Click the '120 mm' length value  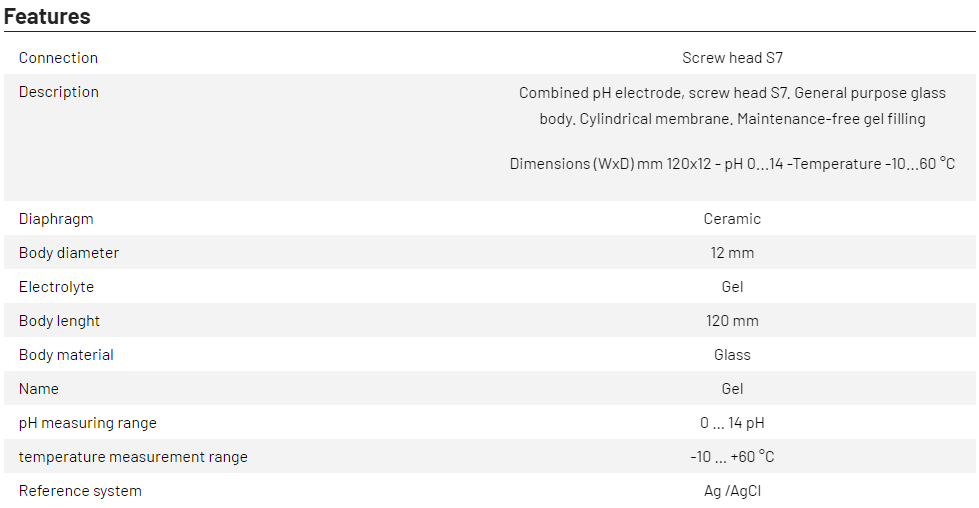[732, 321]
